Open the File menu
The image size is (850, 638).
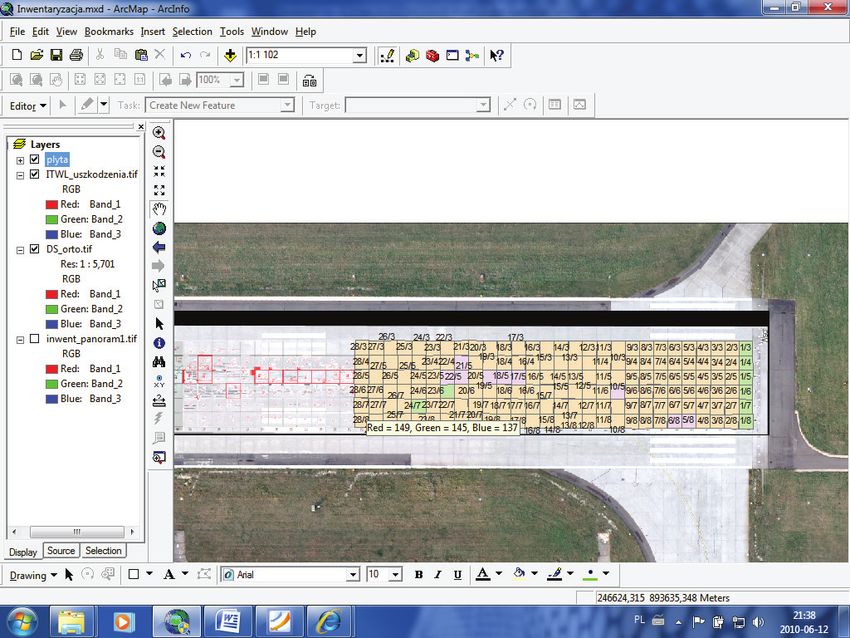coord(17,31)
